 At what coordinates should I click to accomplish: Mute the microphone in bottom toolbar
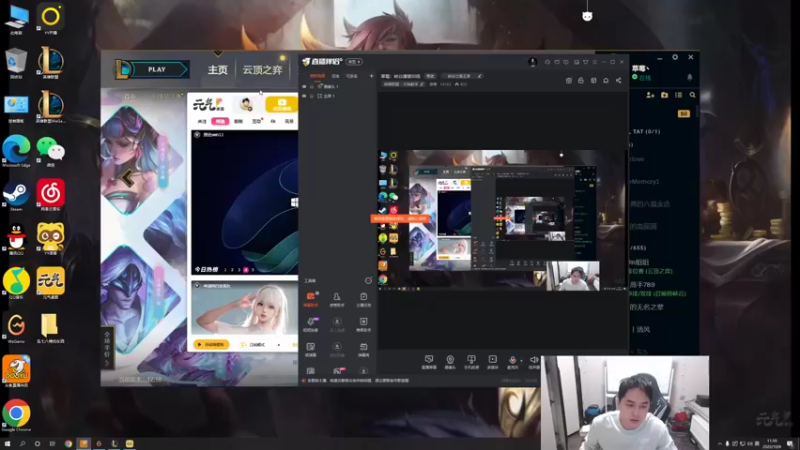point(512,361)
